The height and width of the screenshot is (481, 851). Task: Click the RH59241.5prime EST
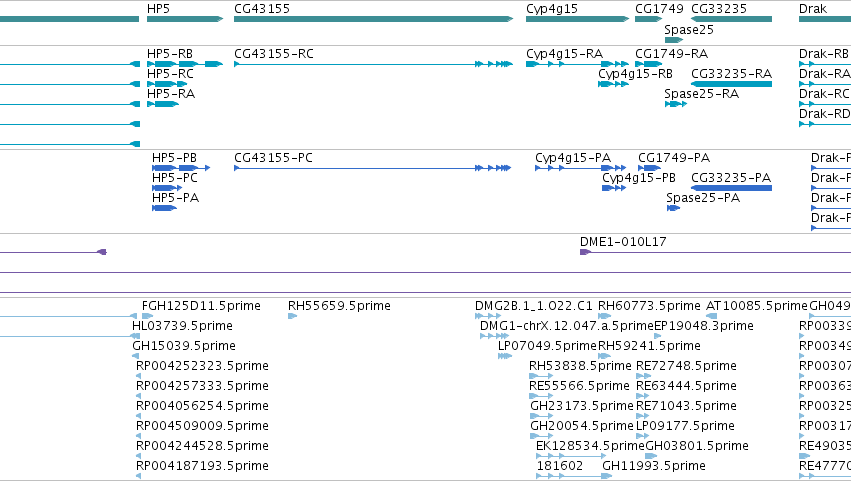[x=605, y=357]
